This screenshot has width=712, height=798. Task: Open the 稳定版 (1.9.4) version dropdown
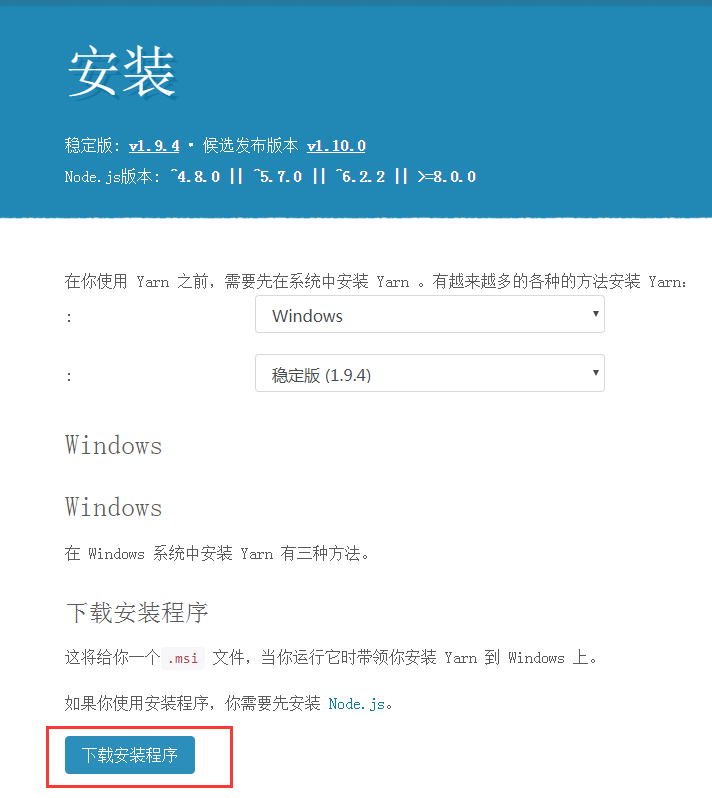click(430, 373)
